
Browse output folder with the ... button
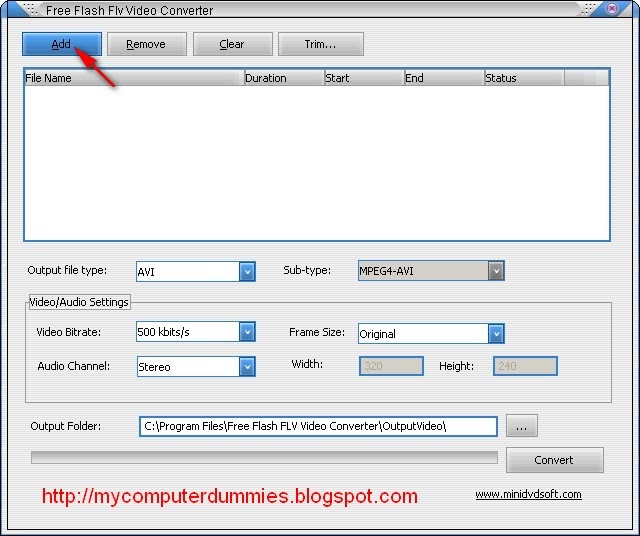522,426
